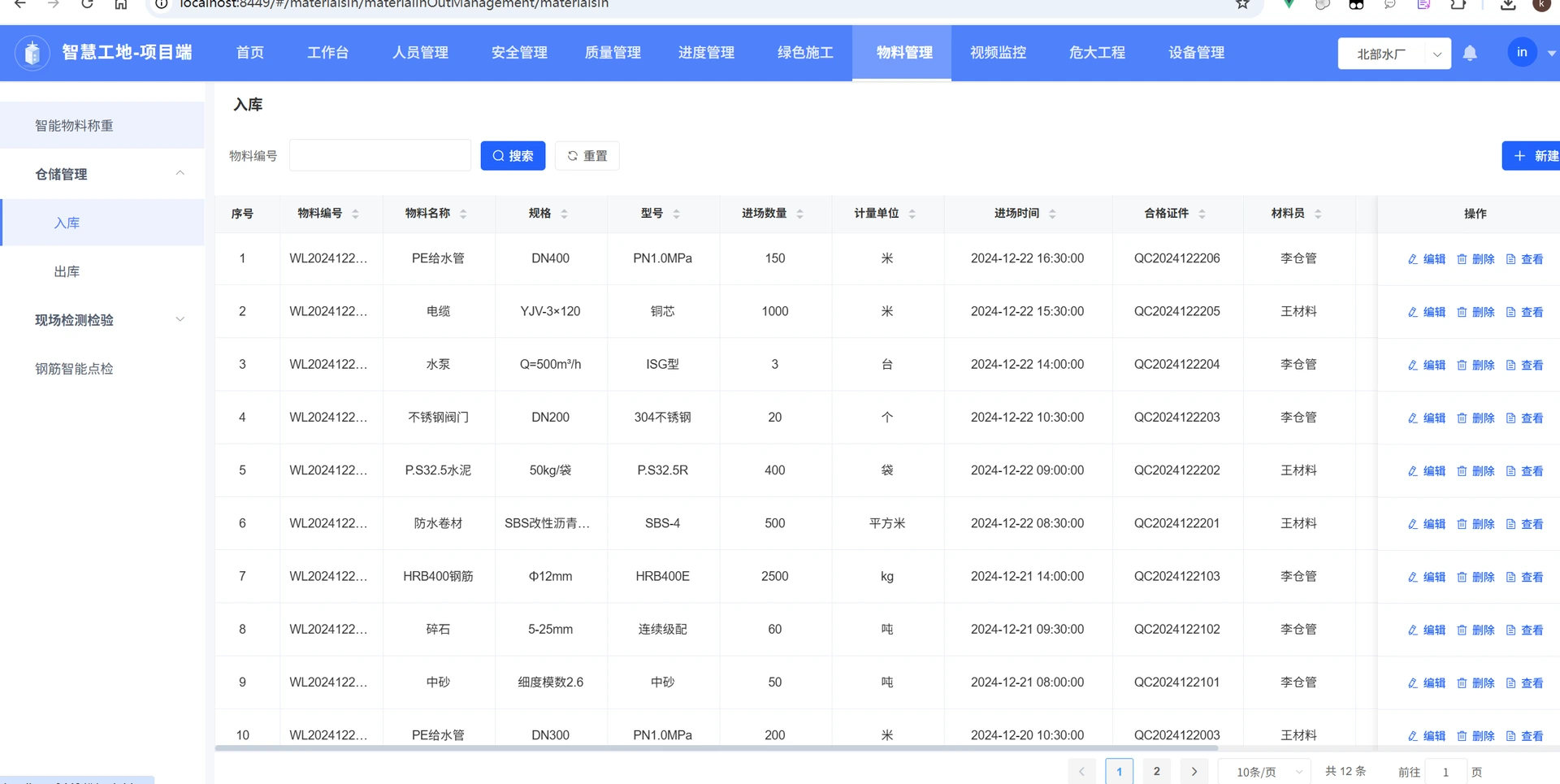Viewport: 1560px width, 784px height.
Task: Focus the 前往 page jump input
Action: point(1446,772)
